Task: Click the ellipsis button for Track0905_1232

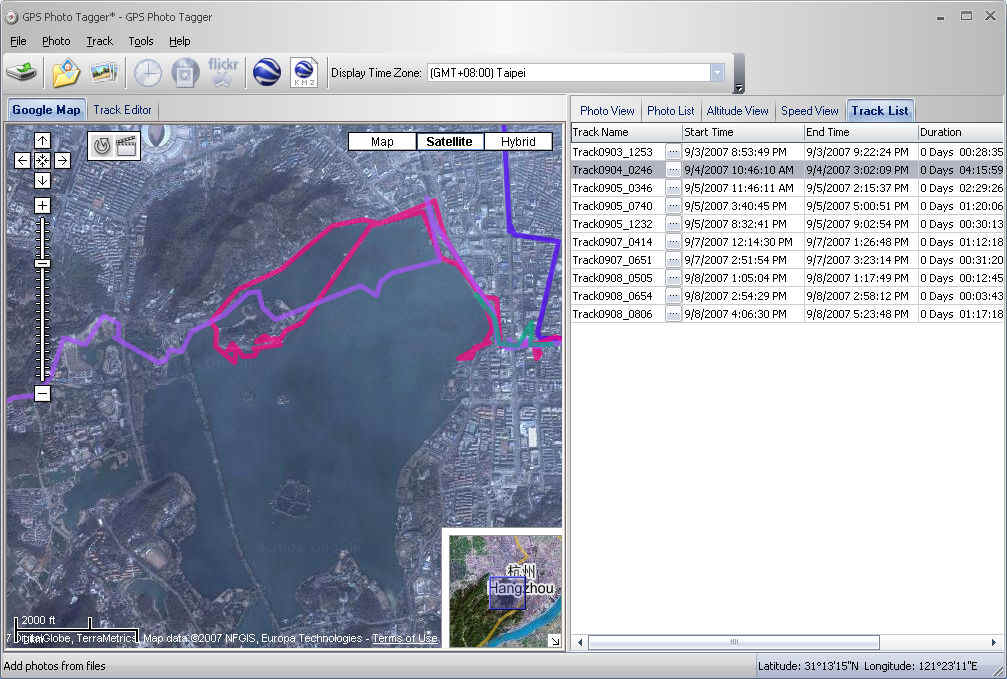Action: [672, 224]
